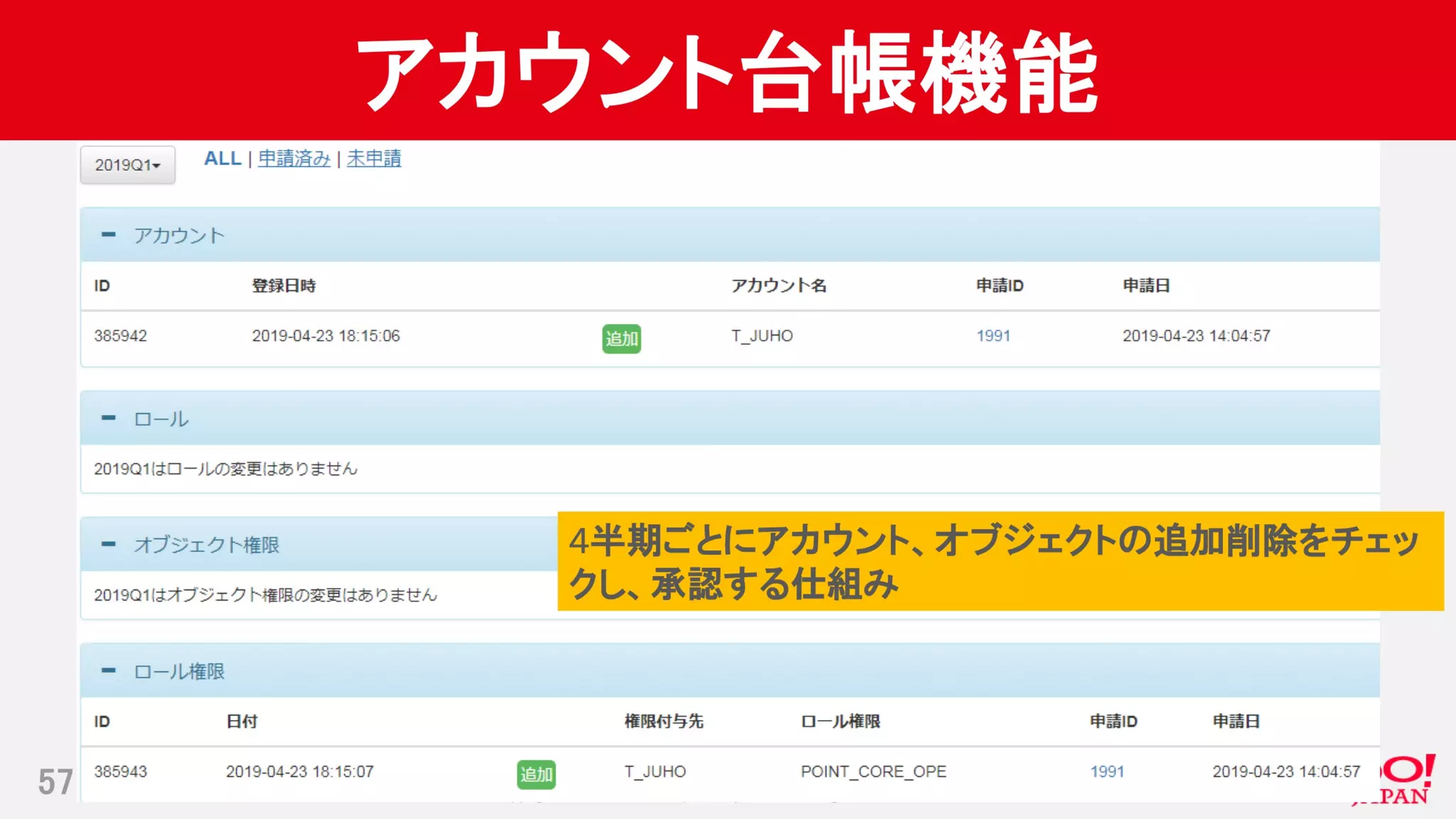
Task: Click ロール権限 column header
Action: click(x=840, y=722)
